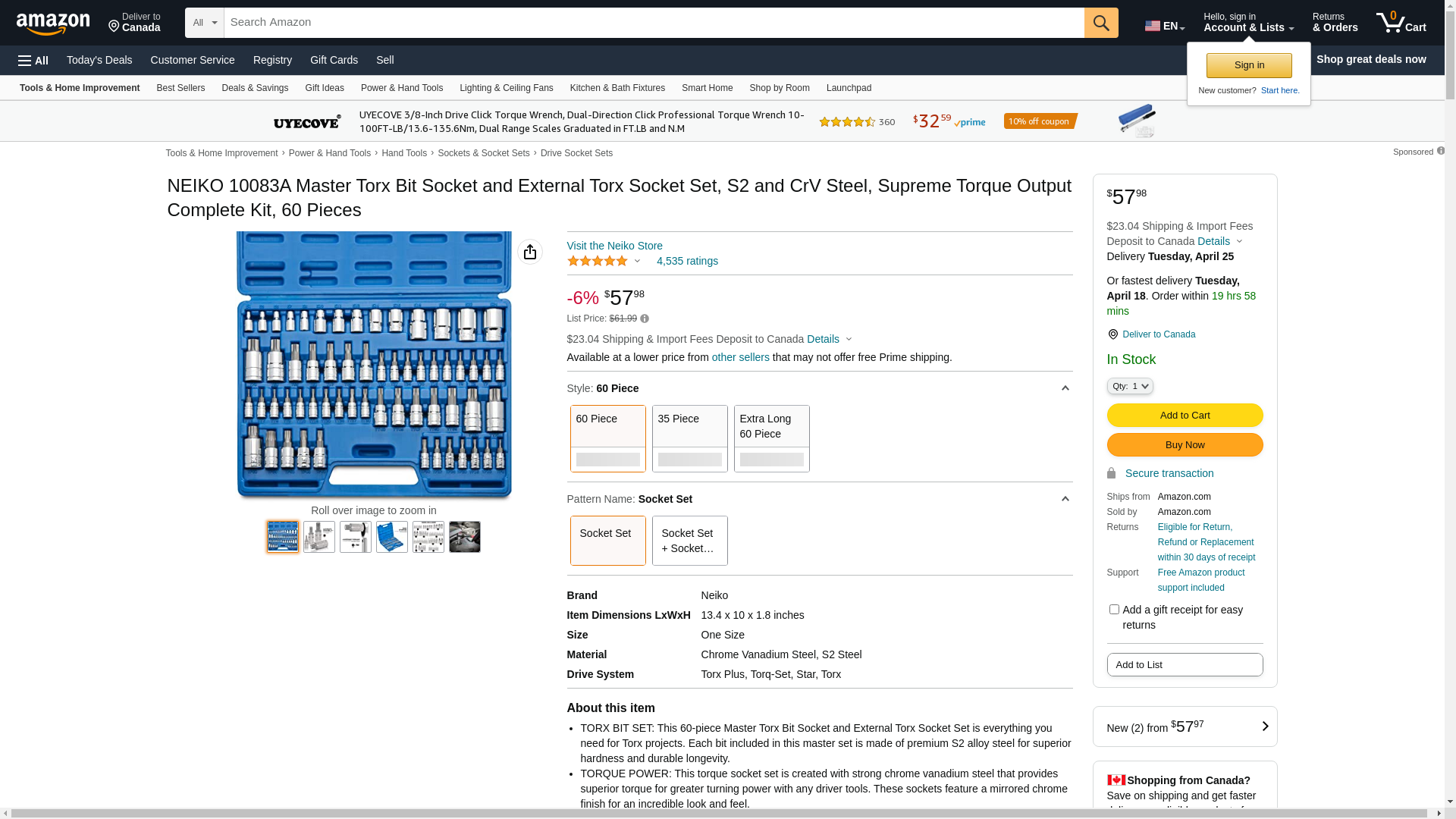Check the gift receipt checkbox
Viewport: 1456px width, 819px height.
(x=1114, y=610)
